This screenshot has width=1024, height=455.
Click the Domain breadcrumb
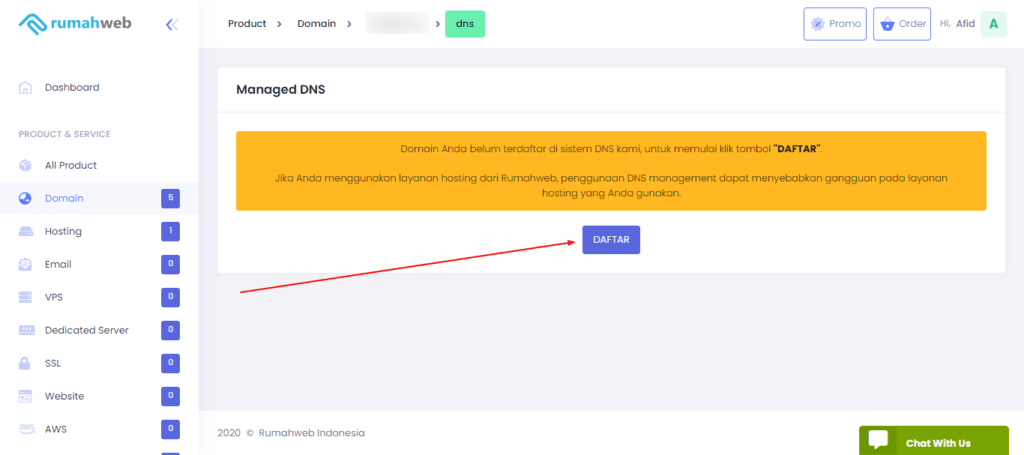click(317, 24)
